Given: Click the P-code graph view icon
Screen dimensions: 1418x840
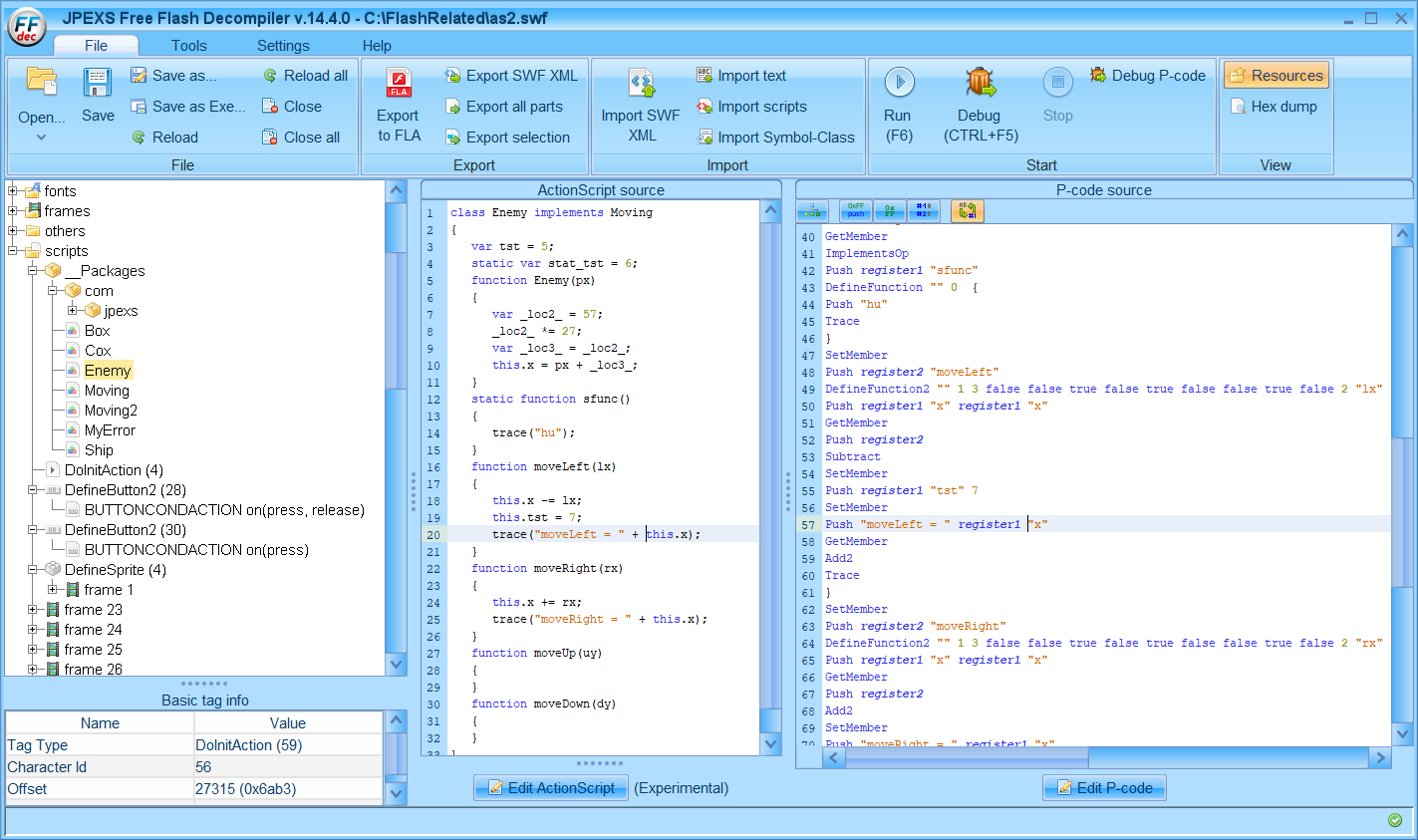Looking at the screenshot, I should tap(812, 210).
